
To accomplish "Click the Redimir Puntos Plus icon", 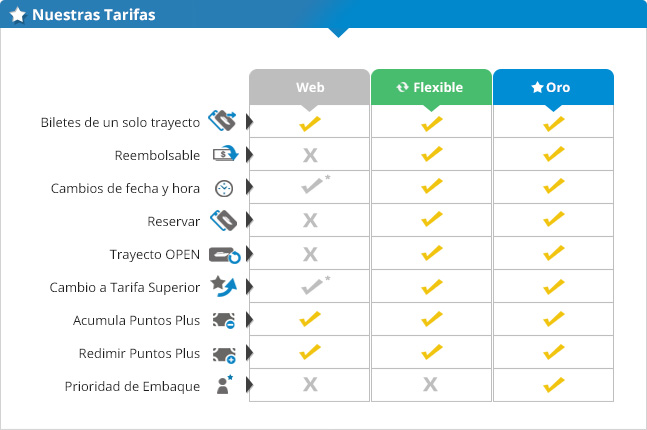I will pyautogui.click(x=224, y=354).
